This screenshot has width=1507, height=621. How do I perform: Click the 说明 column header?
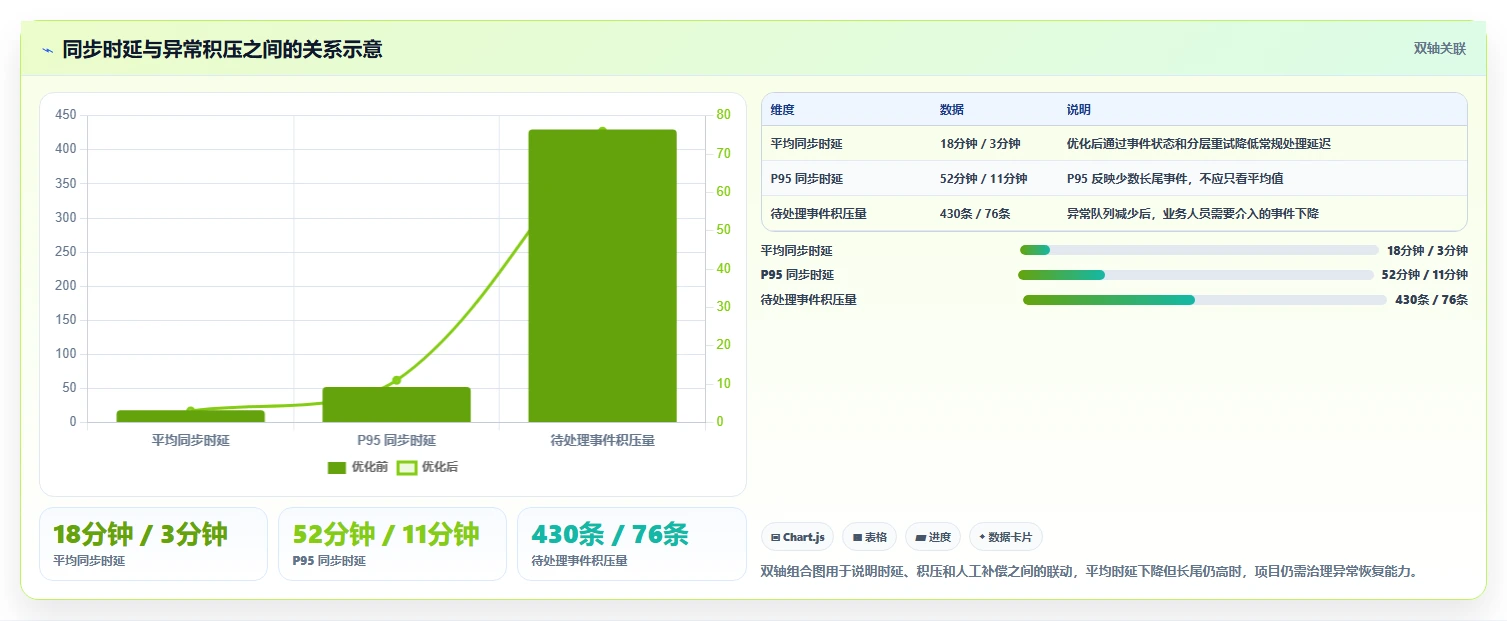(1079, 110)
